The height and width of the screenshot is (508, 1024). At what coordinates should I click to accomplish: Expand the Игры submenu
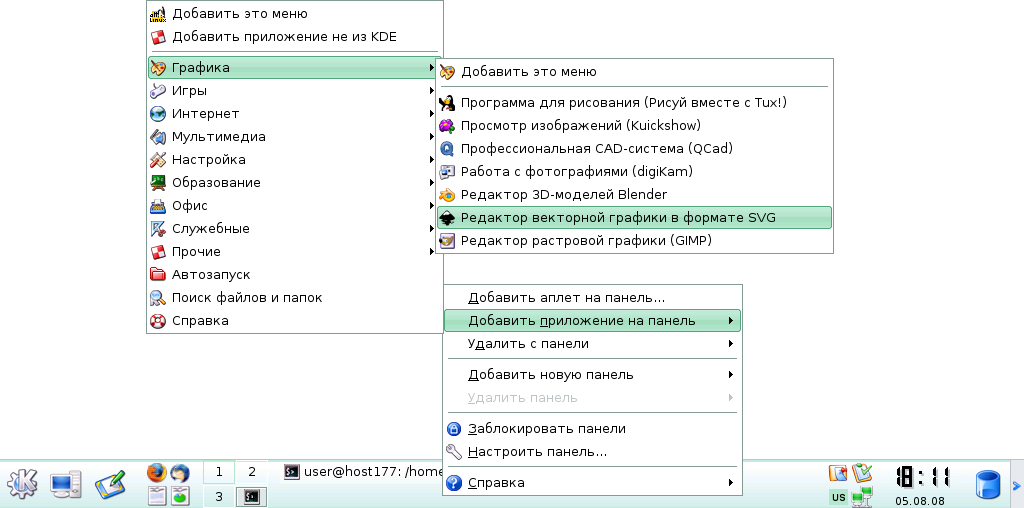[x=189, y=90]
